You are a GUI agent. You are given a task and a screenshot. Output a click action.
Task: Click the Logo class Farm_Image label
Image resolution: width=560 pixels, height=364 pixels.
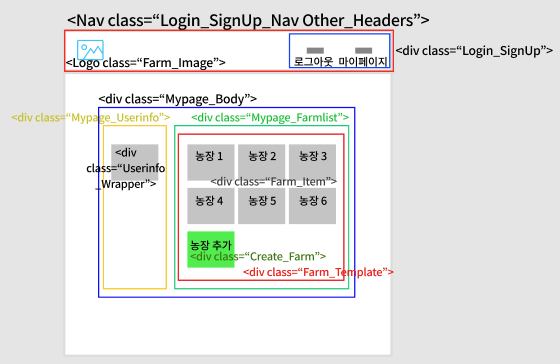(x=146, y=63)
